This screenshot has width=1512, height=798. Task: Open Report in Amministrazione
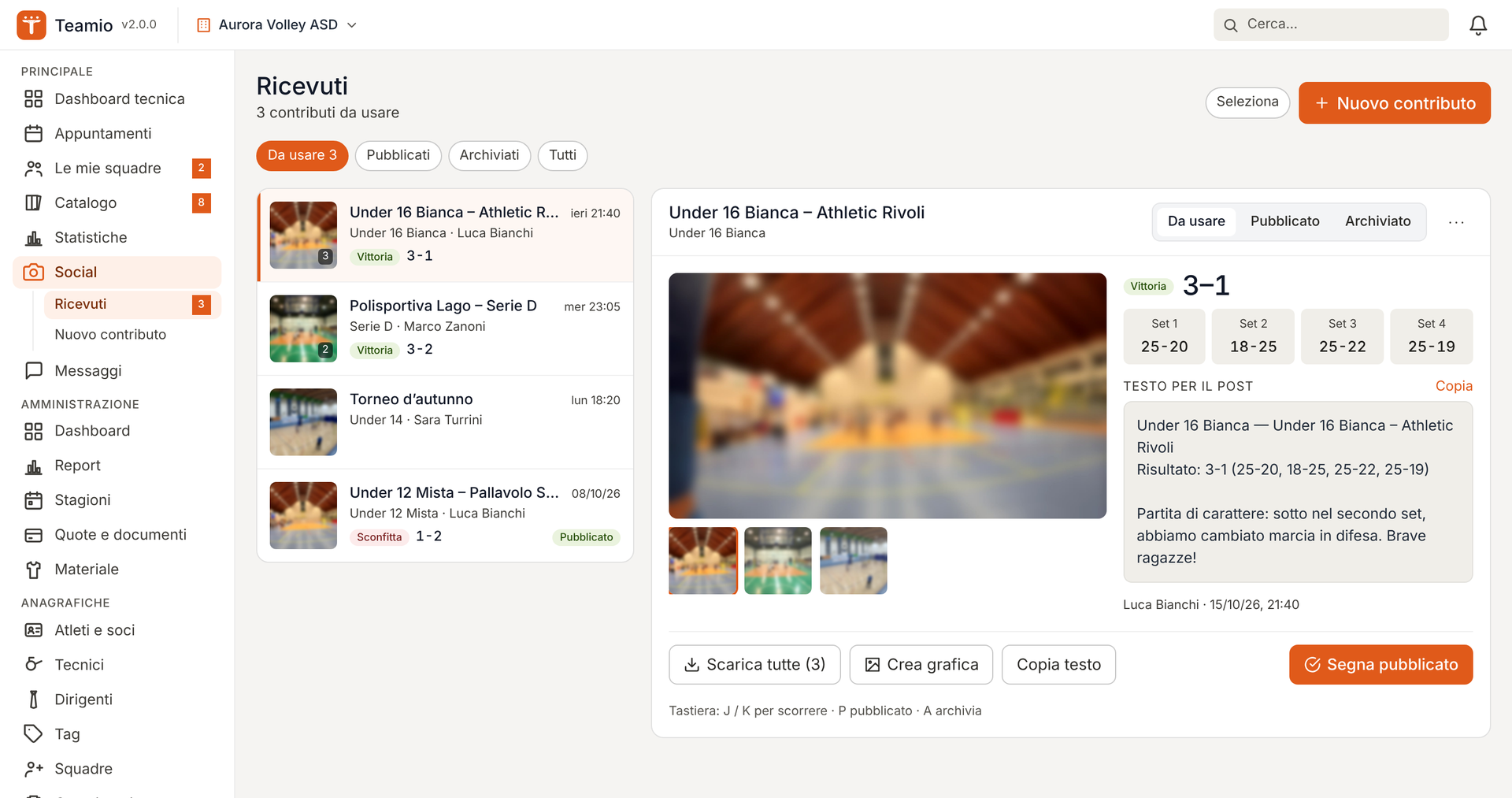[x=117, y=466]
